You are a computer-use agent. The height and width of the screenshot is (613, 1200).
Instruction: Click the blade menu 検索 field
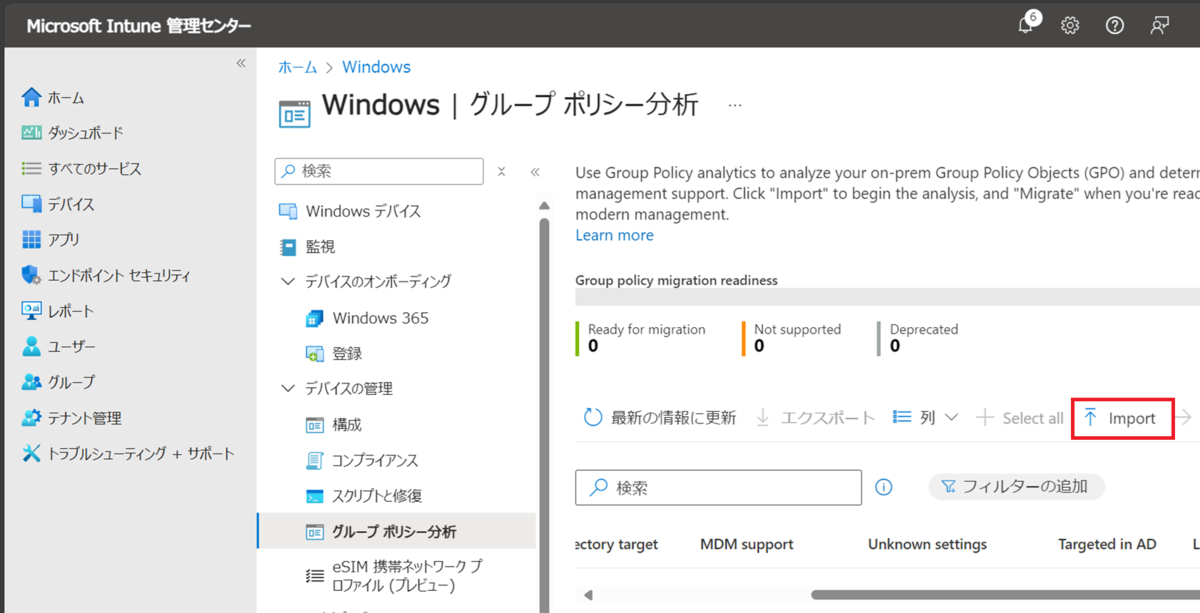[379, 171]
